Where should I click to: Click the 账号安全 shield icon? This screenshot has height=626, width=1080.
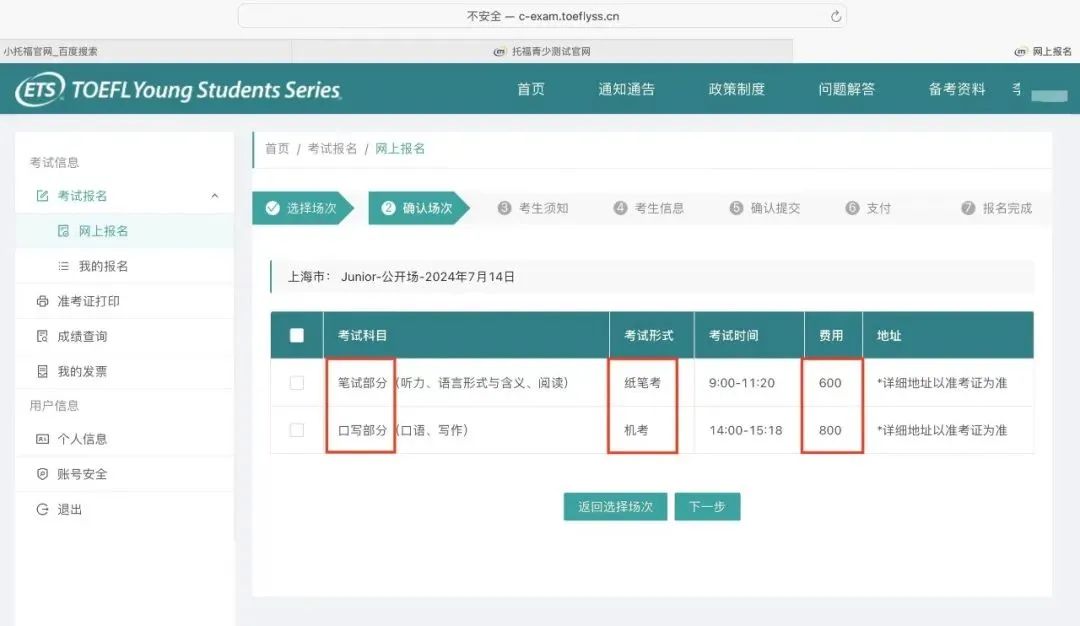click(42, 474)
